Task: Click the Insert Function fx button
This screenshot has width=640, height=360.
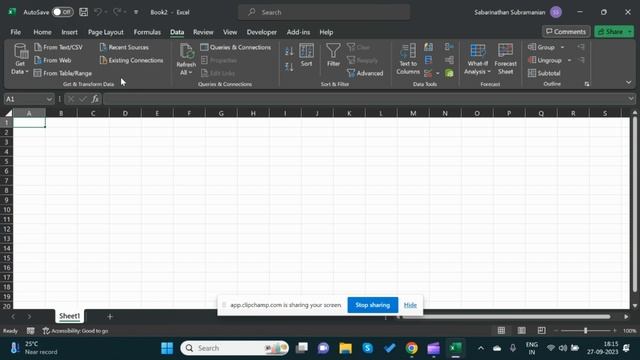Action: click(95, 99)
